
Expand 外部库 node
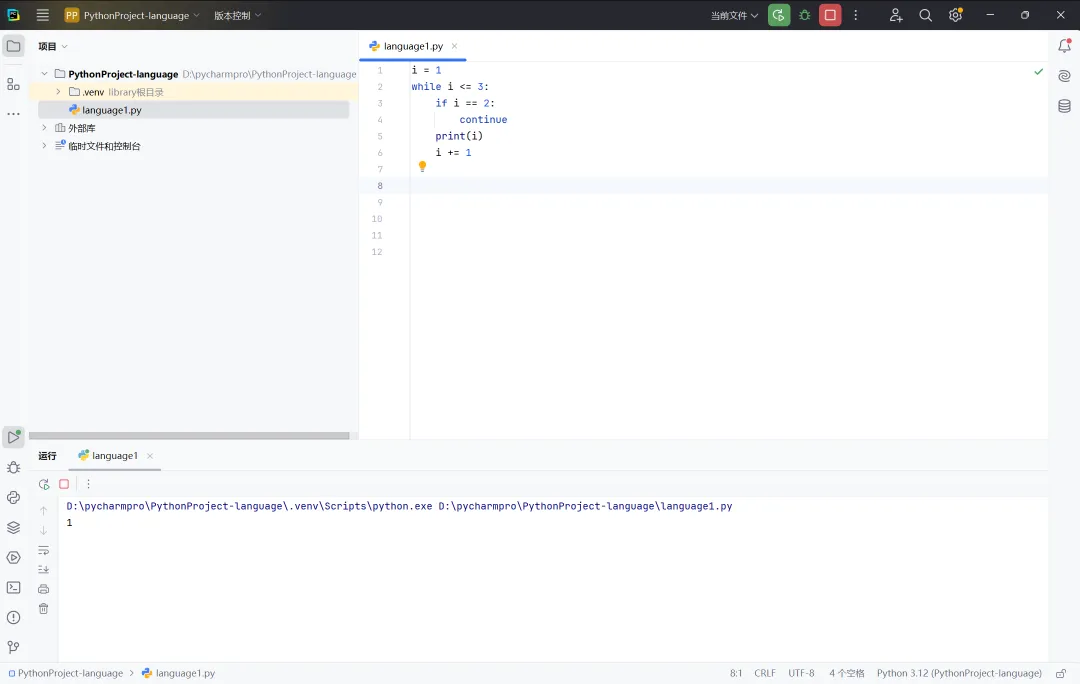(x=44, y=127)
